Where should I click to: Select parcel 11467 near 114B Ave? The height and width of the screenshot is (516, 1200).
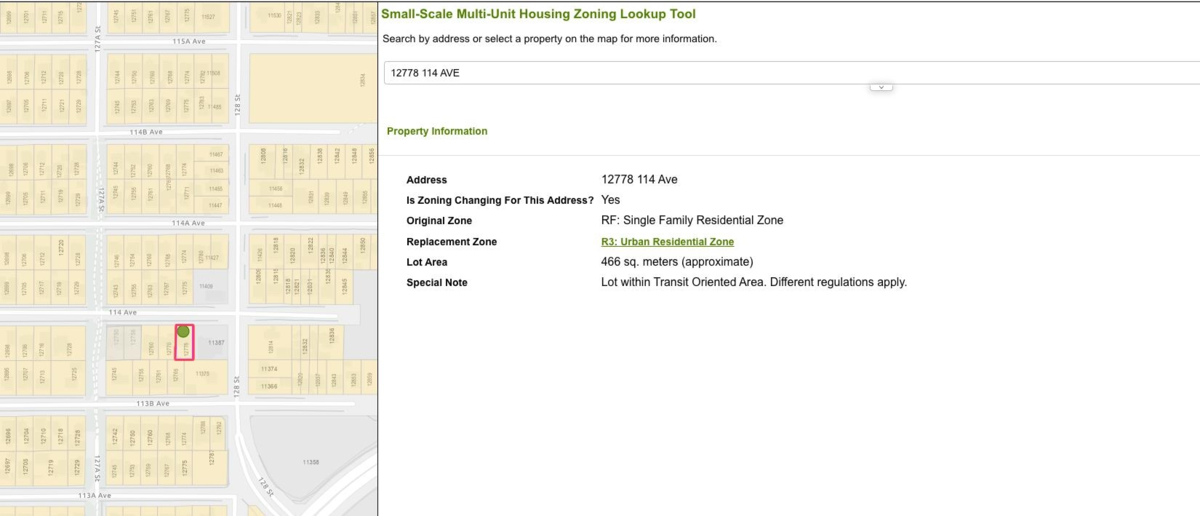[216, 154]
